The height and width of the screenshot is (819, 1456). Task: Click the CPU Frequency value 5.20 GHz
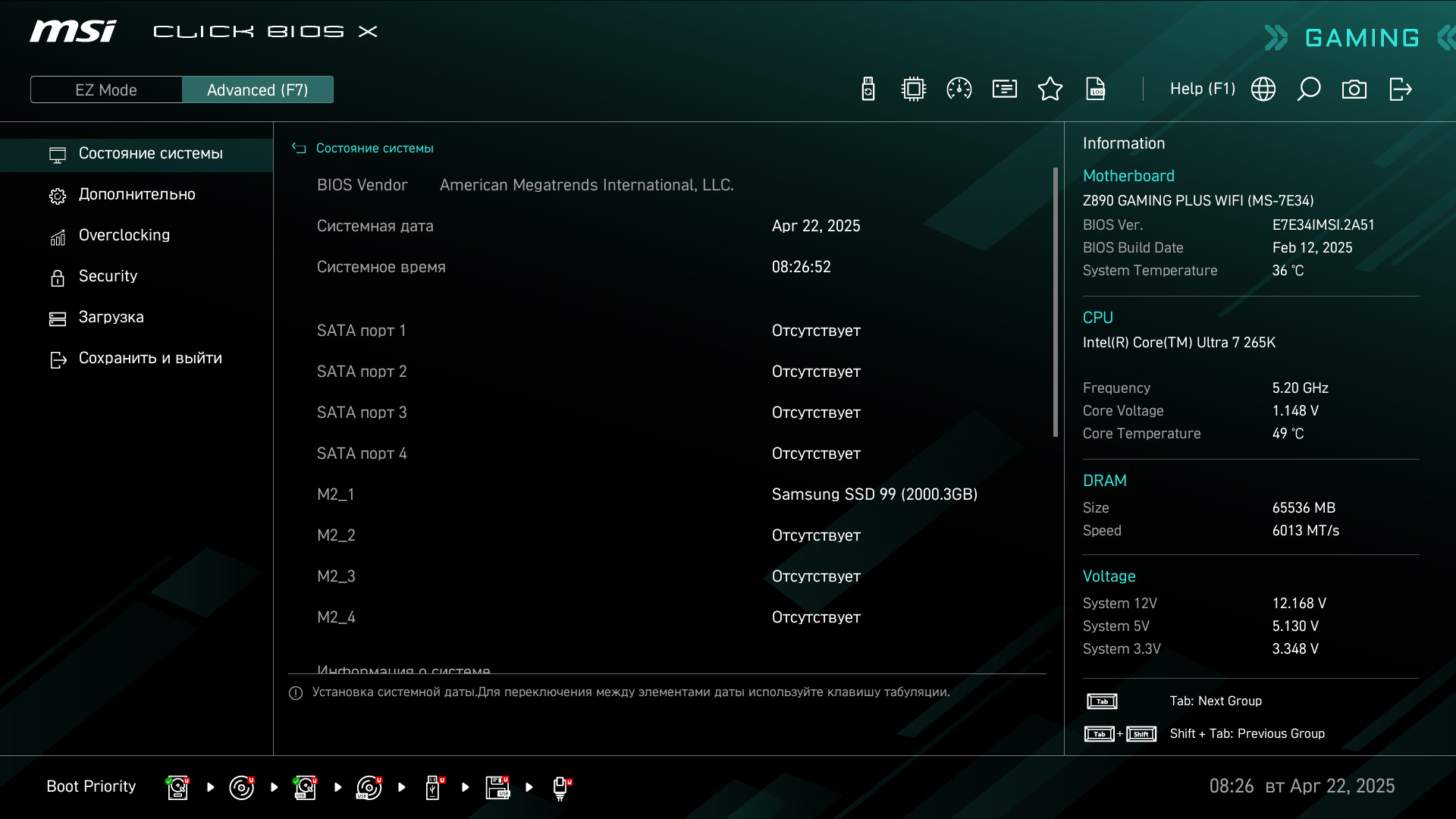point(1300,388)
